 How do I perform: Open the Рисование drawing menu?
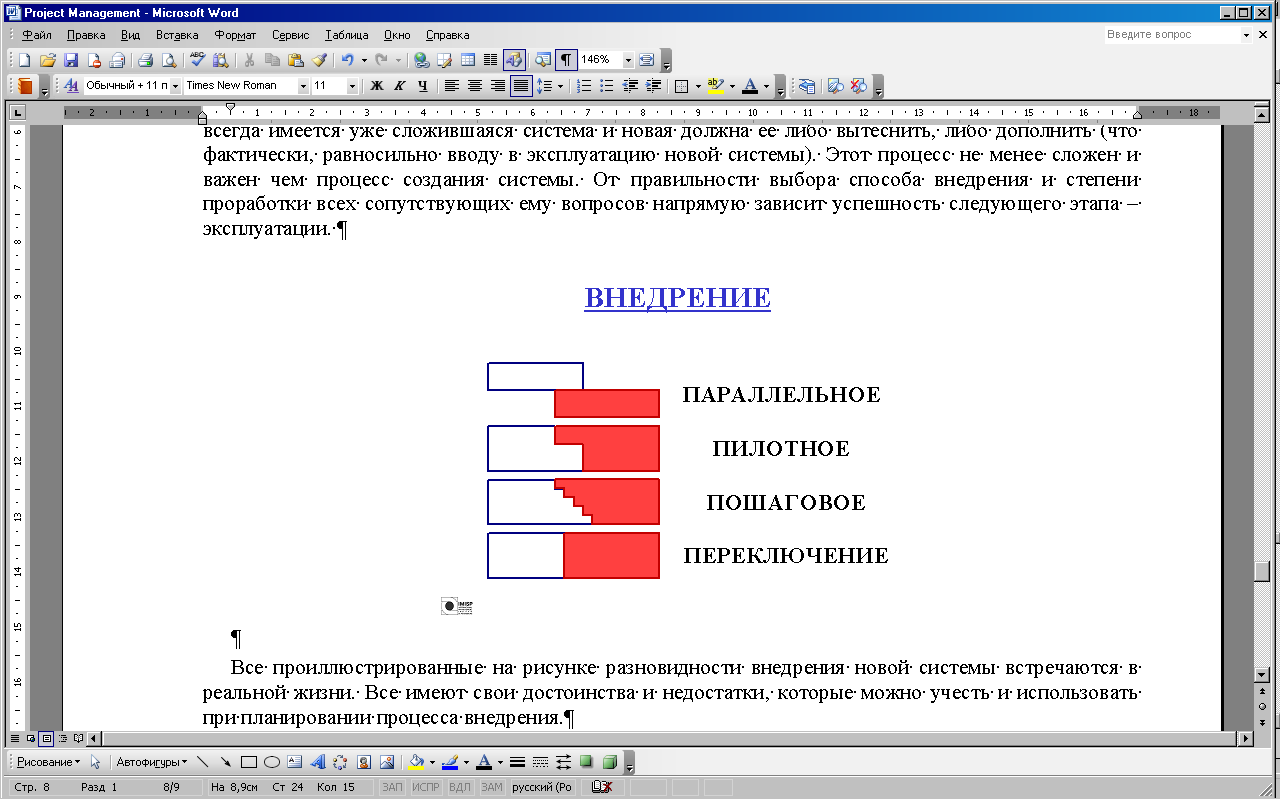tap(48, 762)
